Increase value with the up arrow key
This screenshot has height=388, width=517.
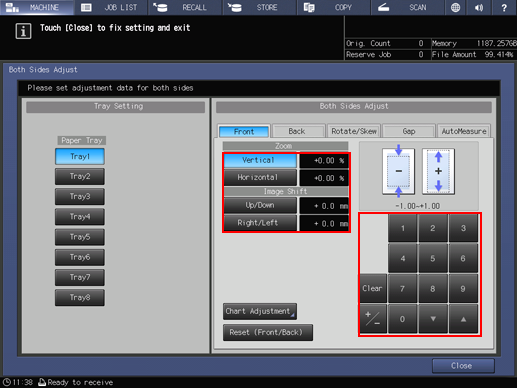pyautogui.click(x=463, y=319)
